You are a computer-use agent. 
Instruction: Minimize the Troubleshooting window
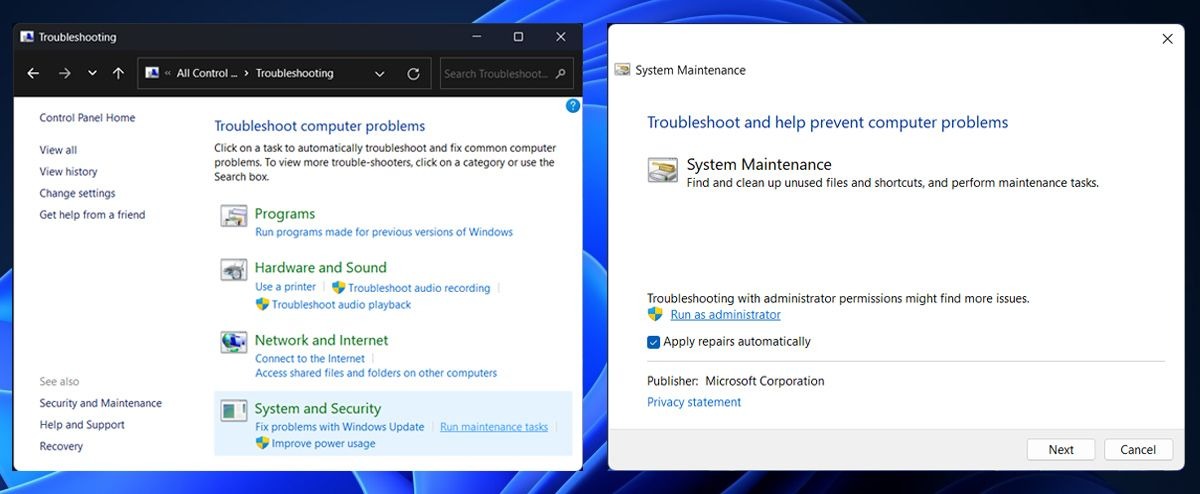(475, 37)
